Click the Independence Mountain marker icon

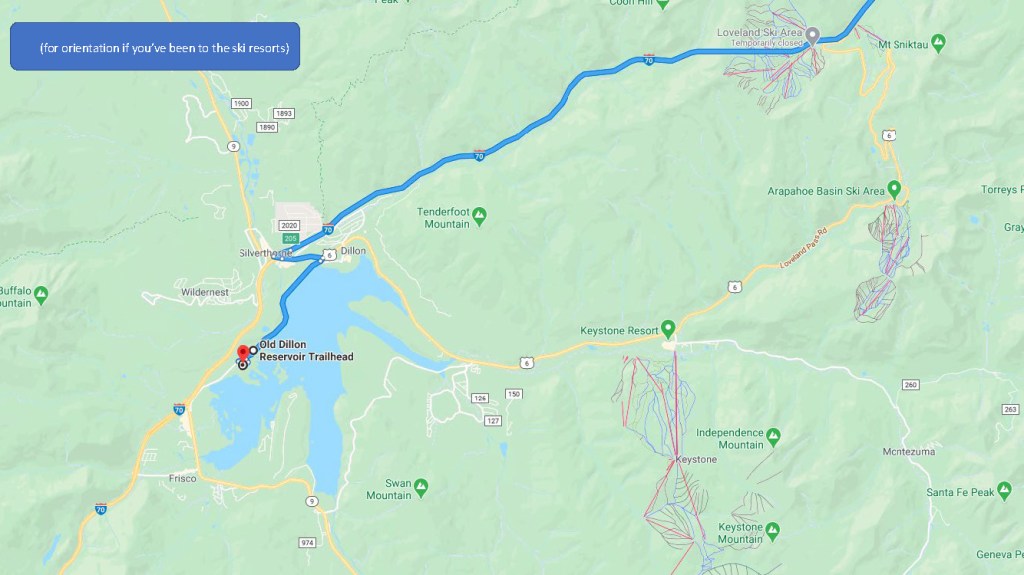tap(773, 436)
